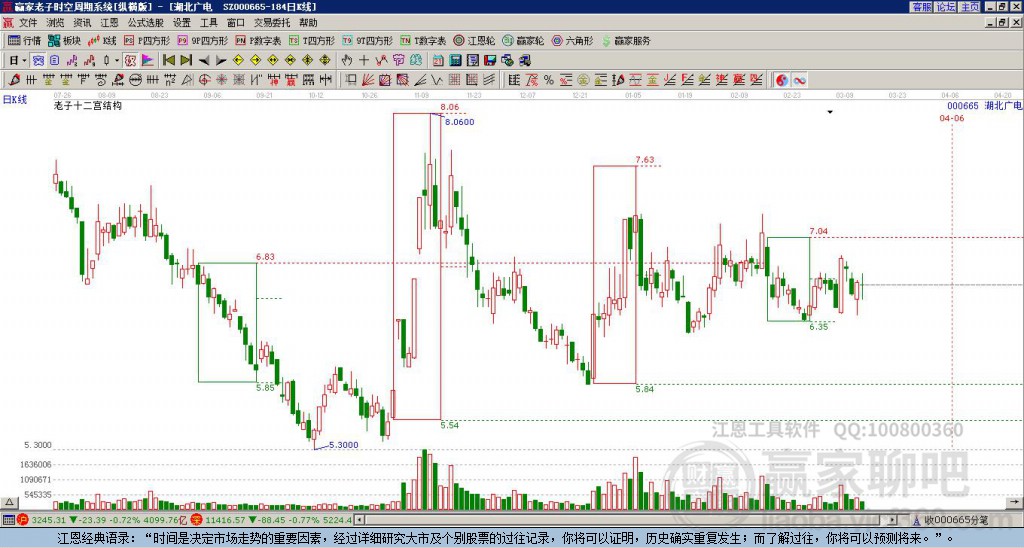This screenshot has width=1024, height=548.
Task: Switch to the K线 chart view
Action: (101, 40)
